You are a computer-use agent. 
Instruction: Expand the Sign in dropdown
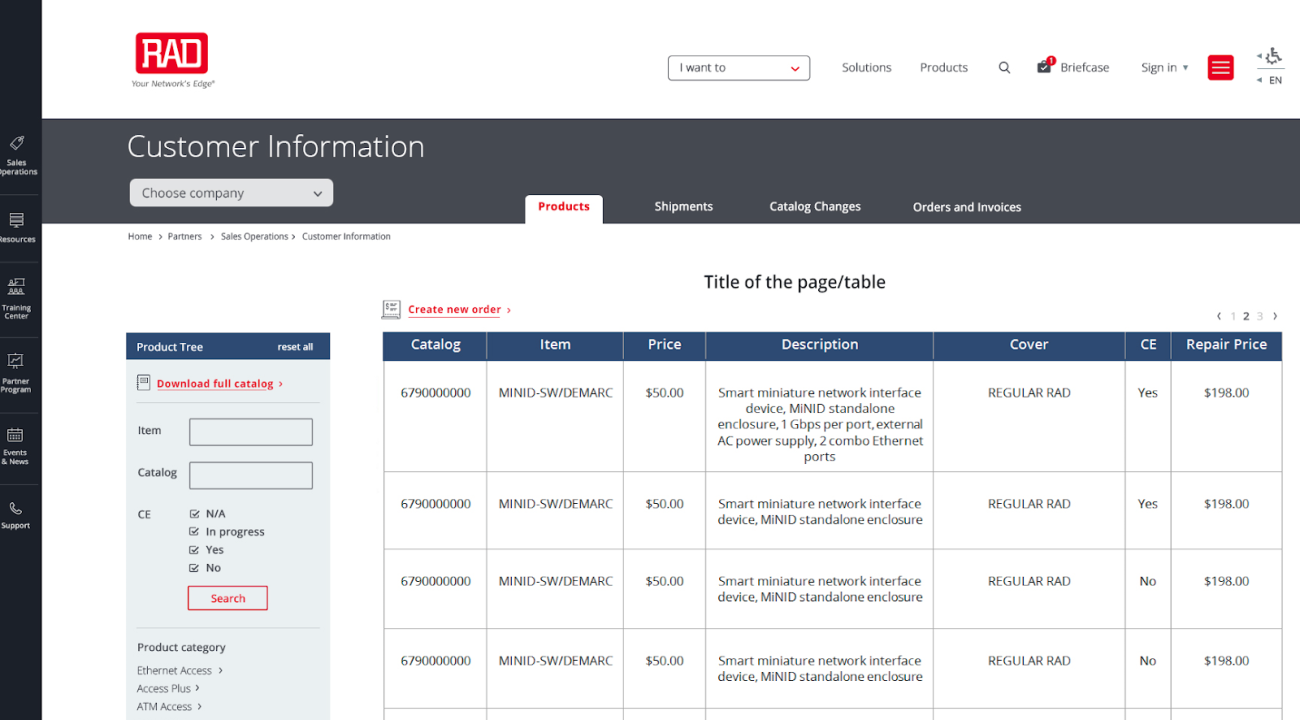point(1164,68)
